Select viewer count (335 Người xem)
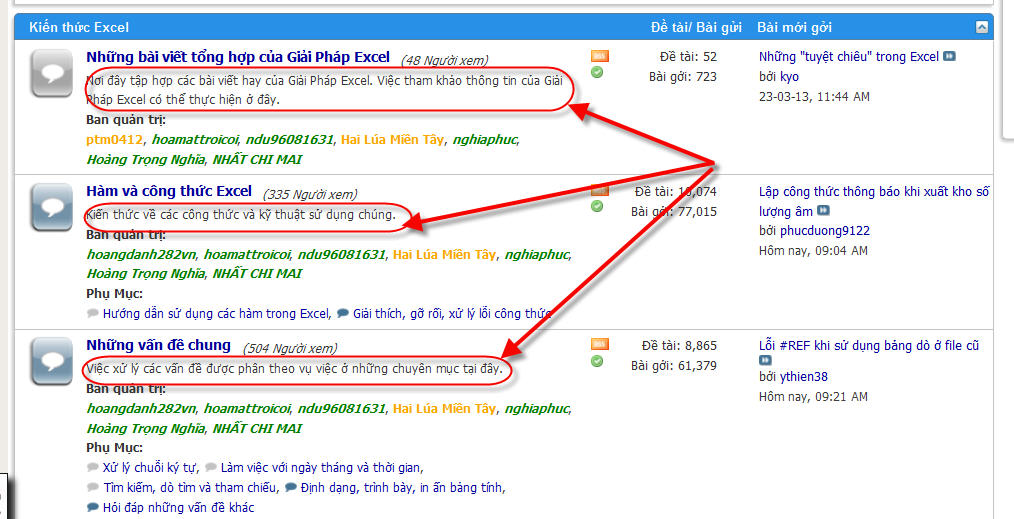Image resolution: width=1014 pixels, height=519 pixels. click(x=310, y=195)
